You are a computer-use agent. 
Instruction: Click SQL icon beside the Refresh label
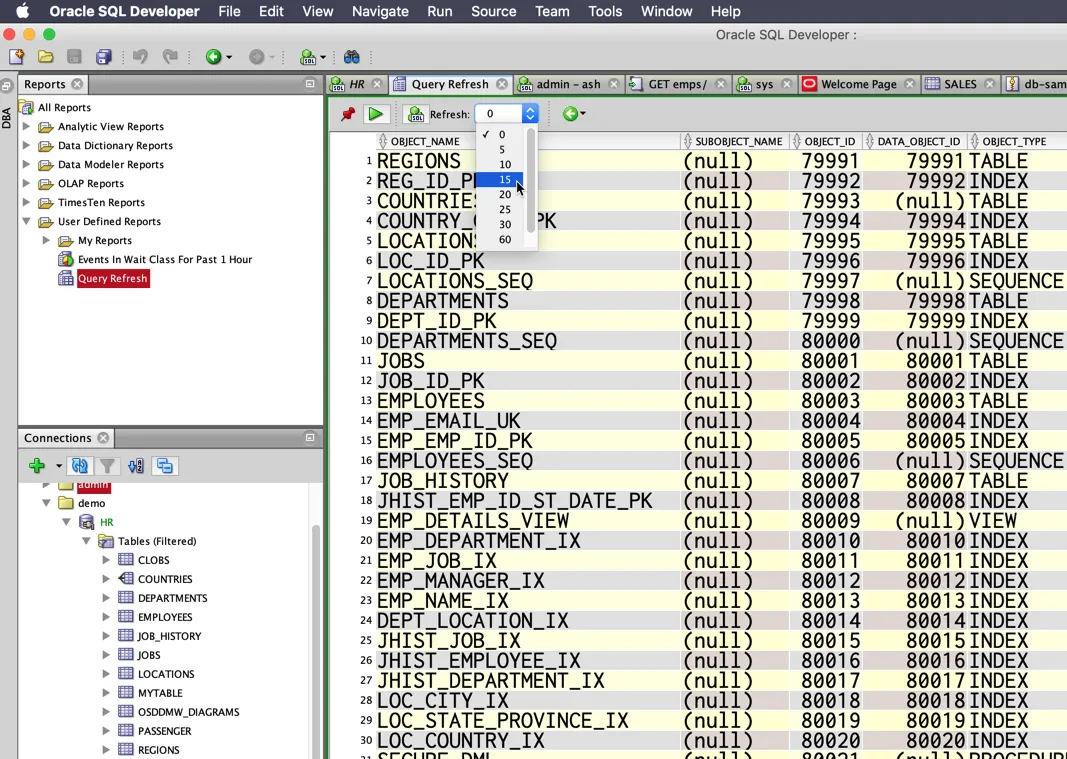coord(415,114)
